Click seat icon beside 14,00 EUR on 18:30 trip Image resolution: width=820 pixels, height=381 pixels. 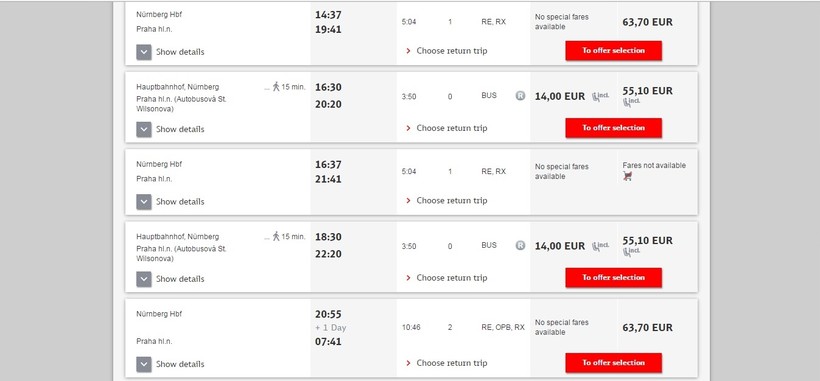(600, 246)
